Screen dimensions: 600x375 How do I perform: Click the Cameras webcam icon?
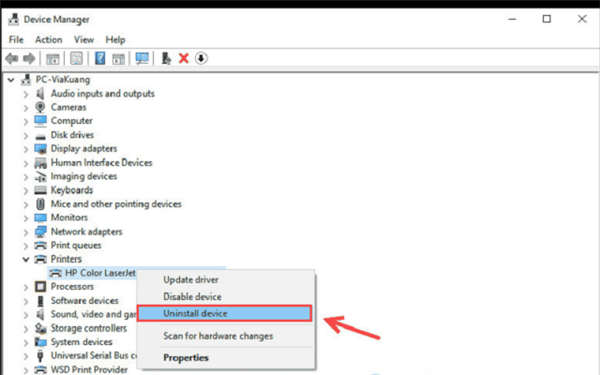coord(40,107)
